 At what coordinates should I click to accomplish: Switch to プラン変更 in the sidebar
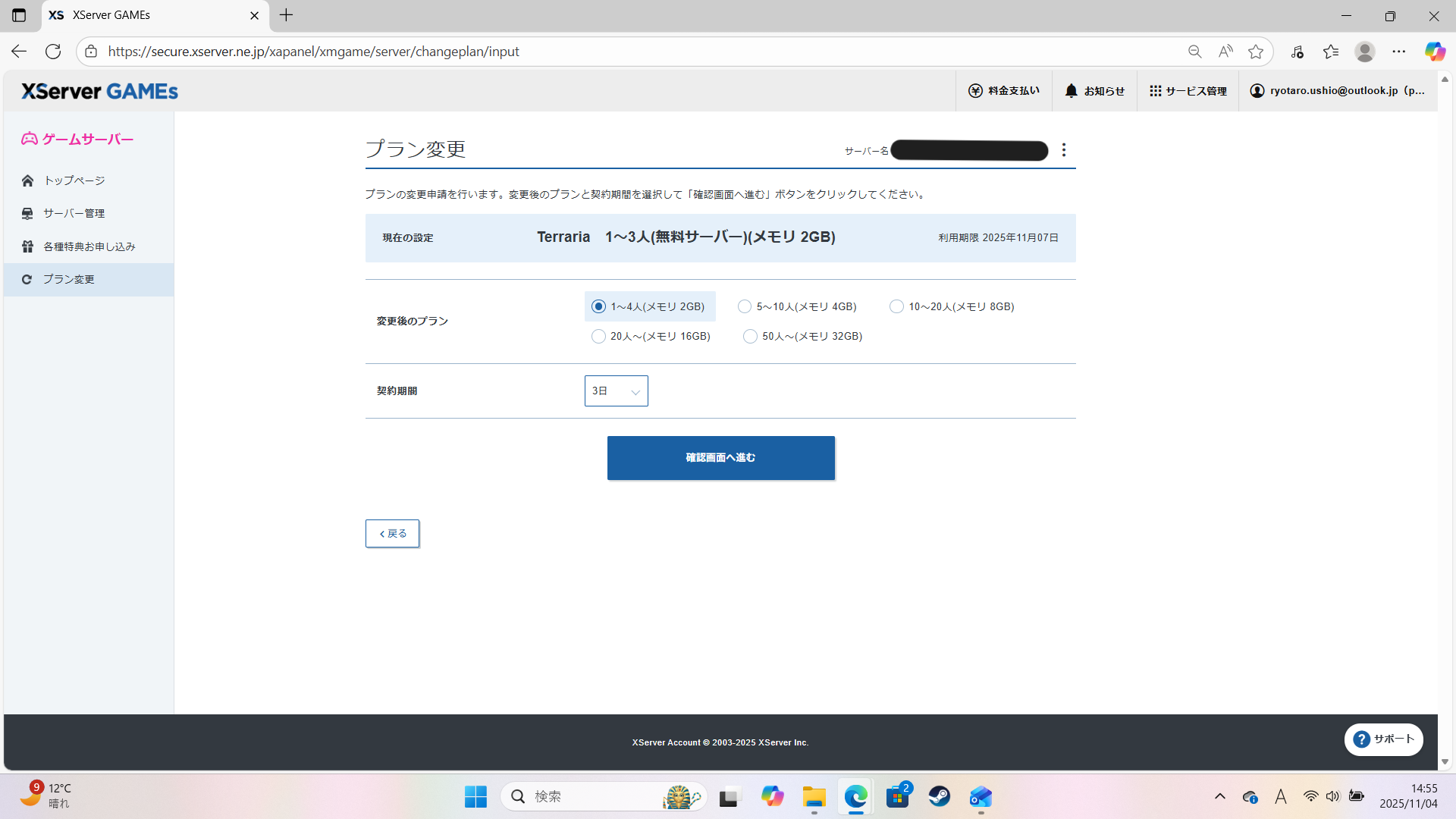click(x=68, y=279)
